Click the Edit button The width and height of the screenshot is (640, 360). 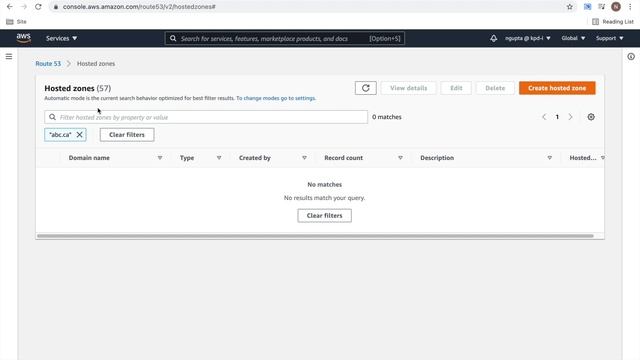pyautogui.click(x=456, y=88)
